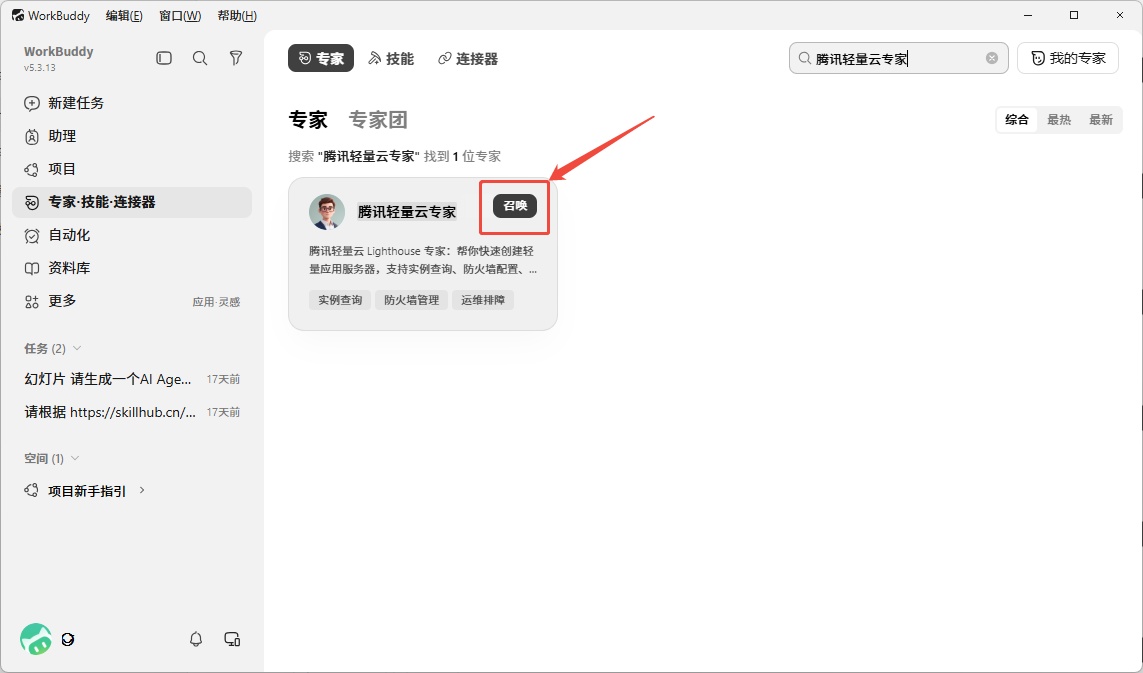Sort results by 综合
The image size is (1143, 673).
point(1017,120)
